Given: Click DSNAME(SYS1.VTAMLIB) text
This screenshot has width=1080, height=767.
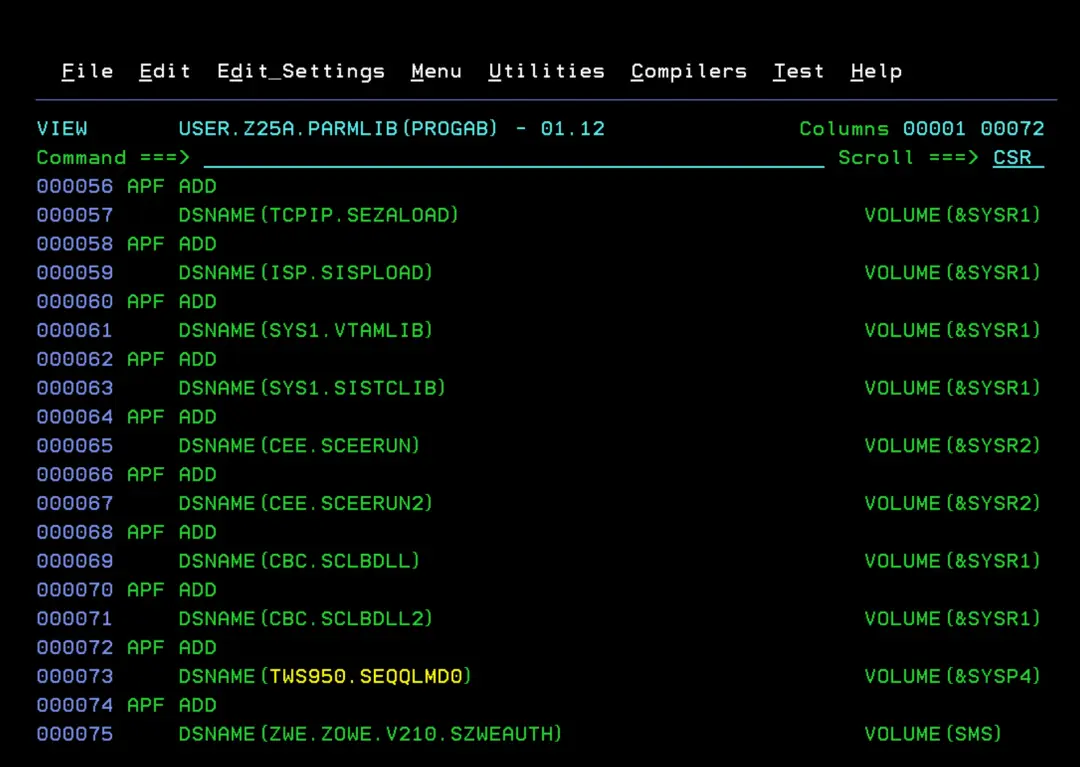Looking at the screenshot, I should point(305,330).
